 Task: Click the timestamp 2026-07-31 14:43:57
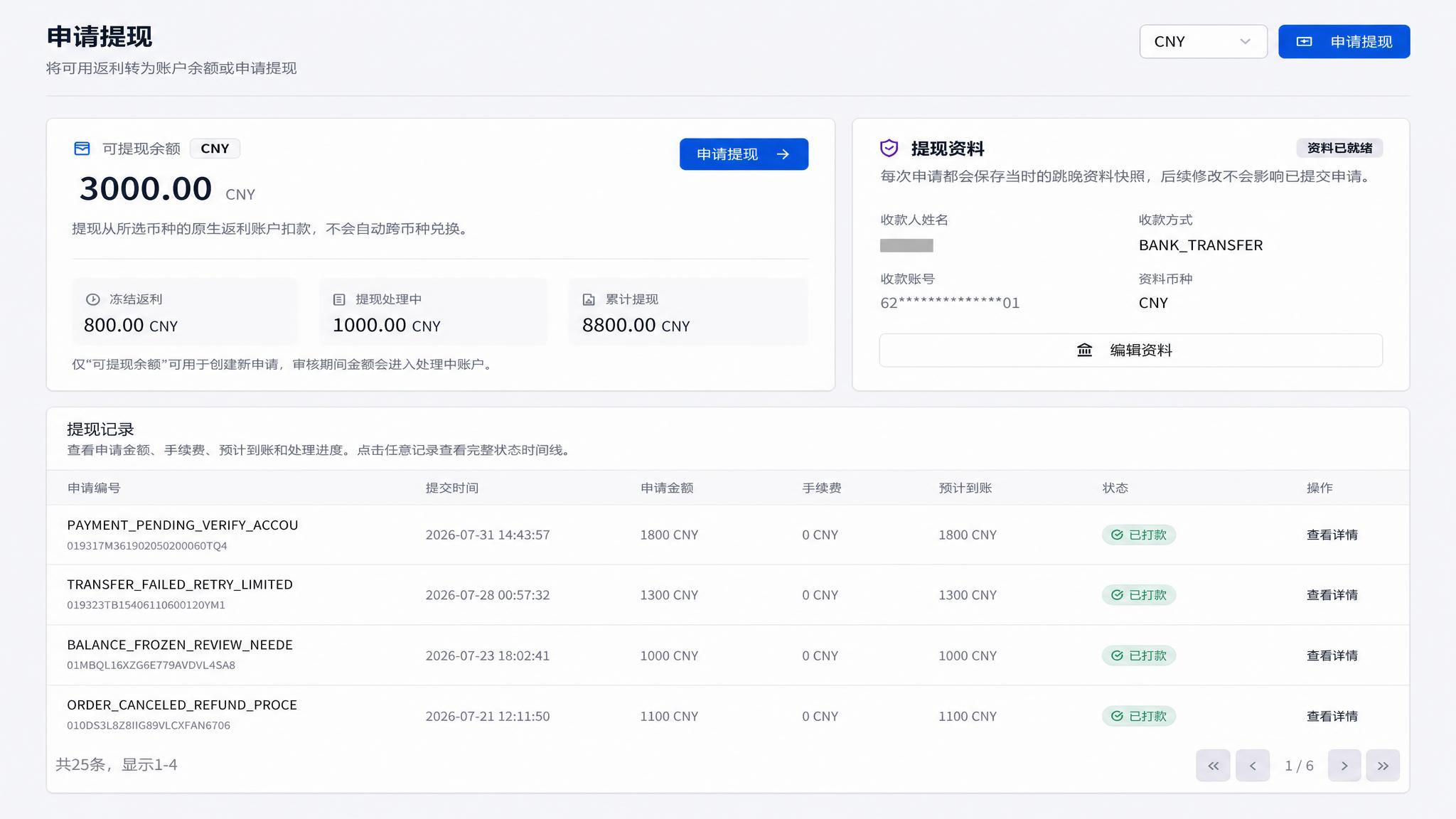coord(488,535)
